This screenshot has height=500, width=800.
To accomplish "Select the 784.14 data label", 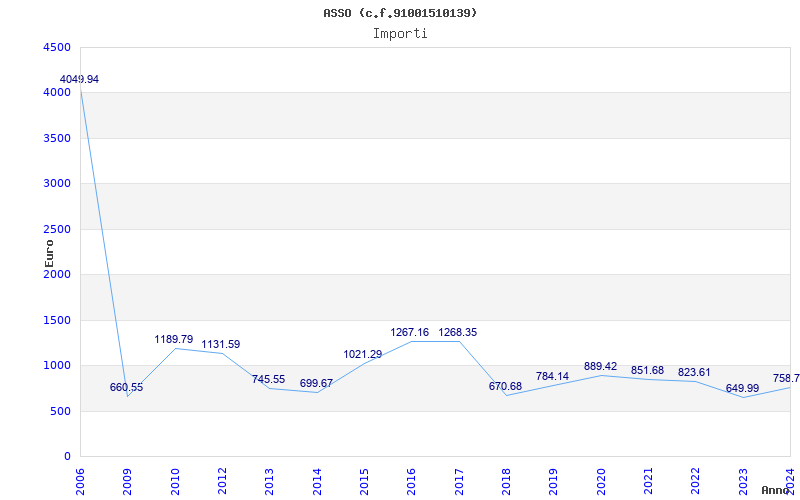I will click(553, 377).
